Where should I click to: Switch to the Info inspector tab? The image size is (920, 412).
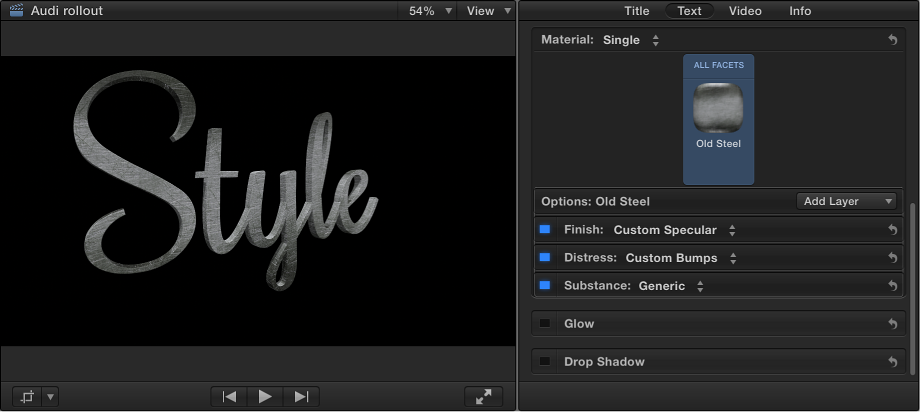pos(800,11)
